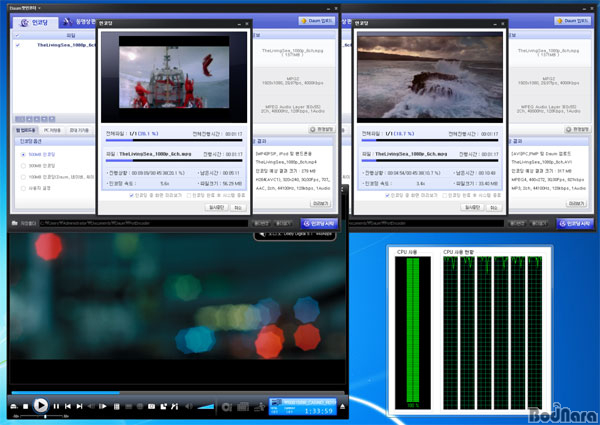Click the triangle eject icon at the player's right end

[x=342, y=407]
